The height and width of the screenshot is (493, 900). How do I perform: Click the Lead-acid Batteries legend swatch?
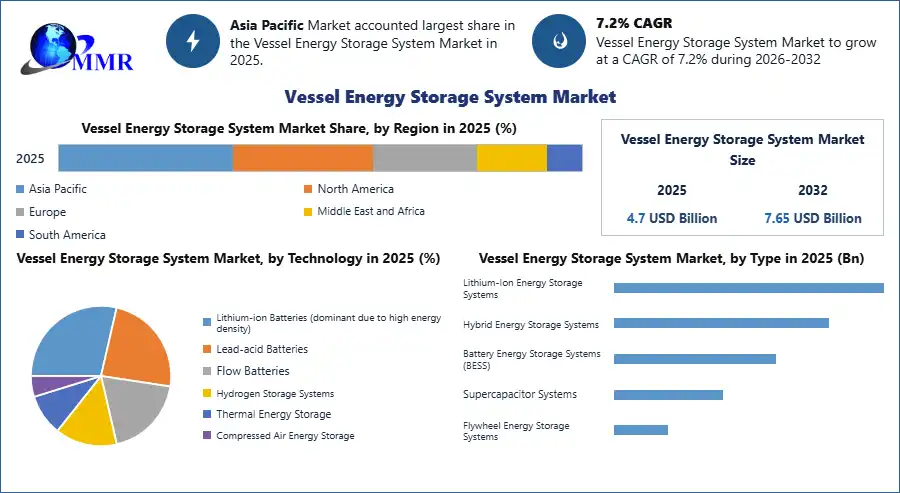pos(207,349)
